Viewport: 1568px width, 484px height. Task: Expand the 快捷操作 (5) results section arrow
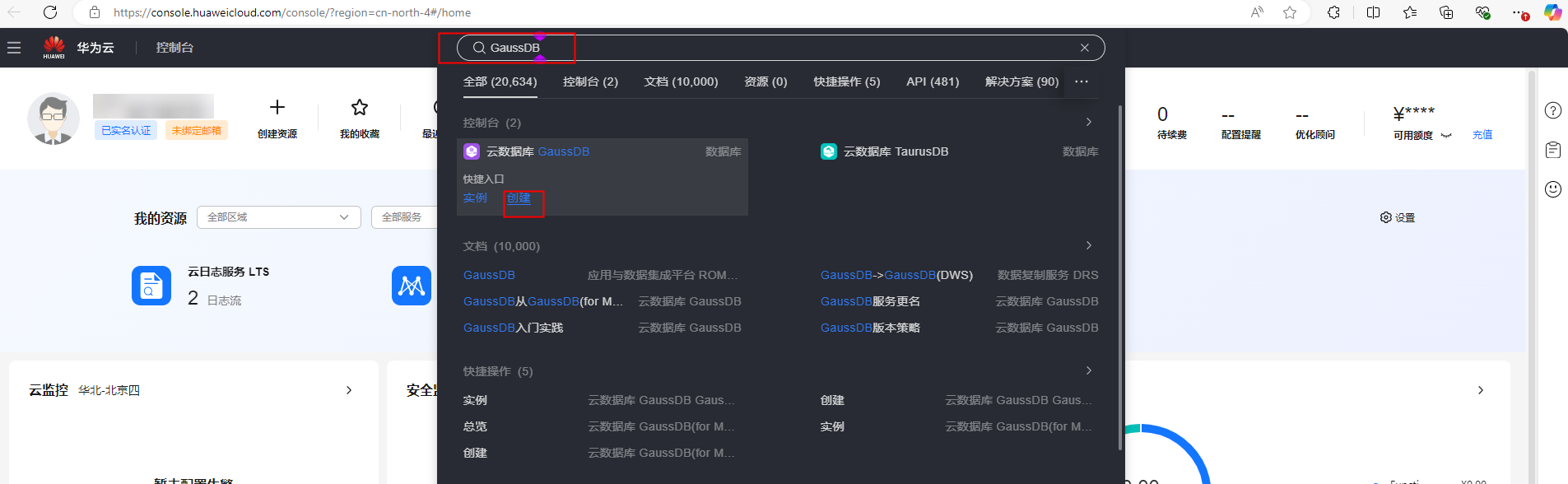click(x=1089, y=370)
